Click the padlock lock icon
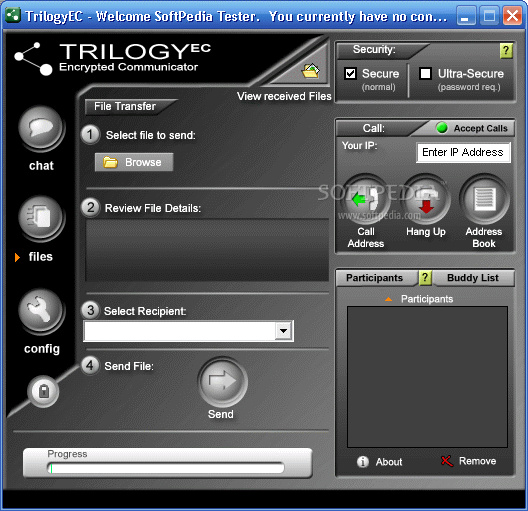Screen dimensions: 528x511 tap(43, 391)
